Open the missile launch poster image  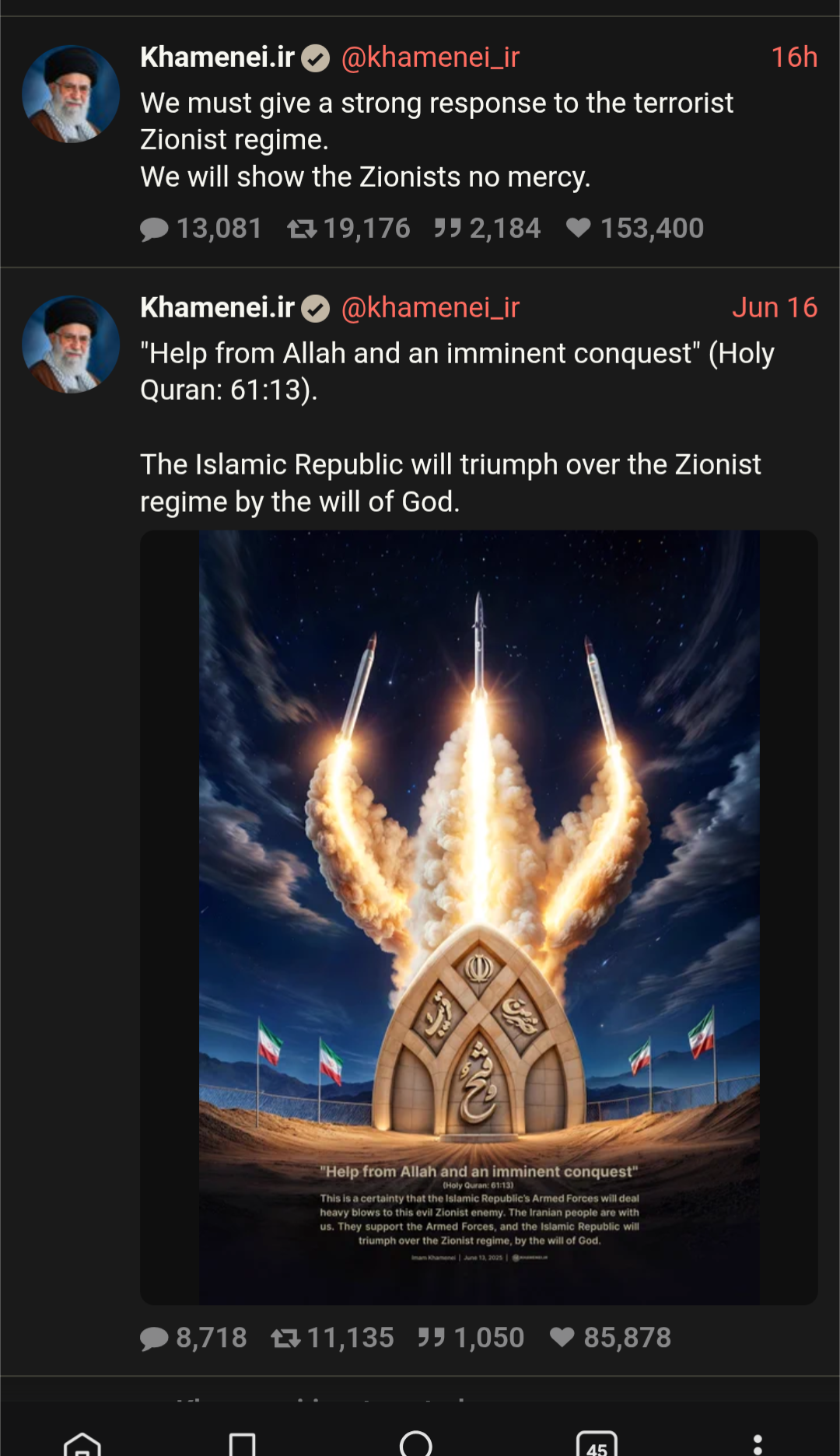click(479, 918)
